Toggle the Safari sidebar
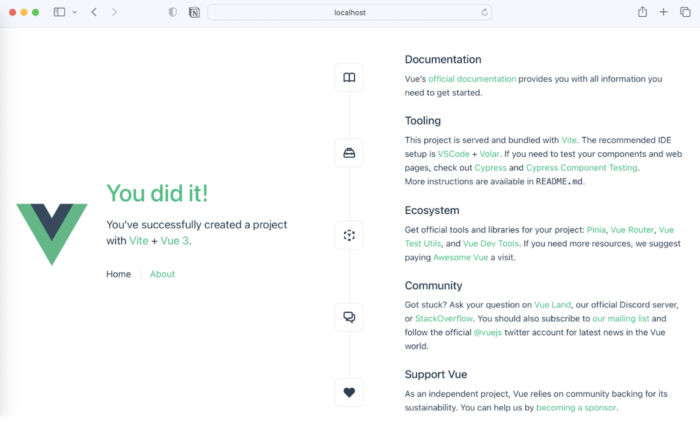This screenshot has height=428, width=700. [x=59, y=12]
